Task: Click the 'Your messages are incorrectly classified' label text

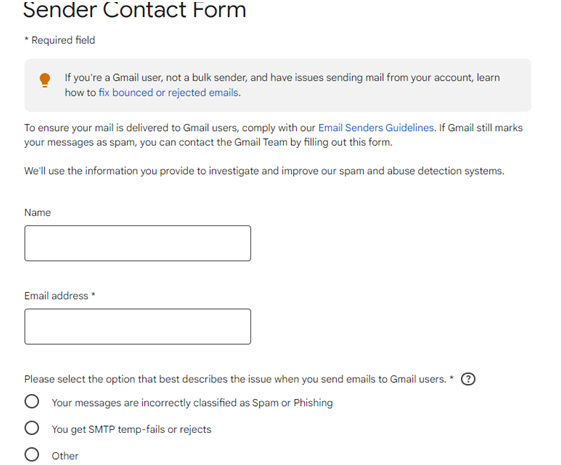Action: (x=192, y=403)
